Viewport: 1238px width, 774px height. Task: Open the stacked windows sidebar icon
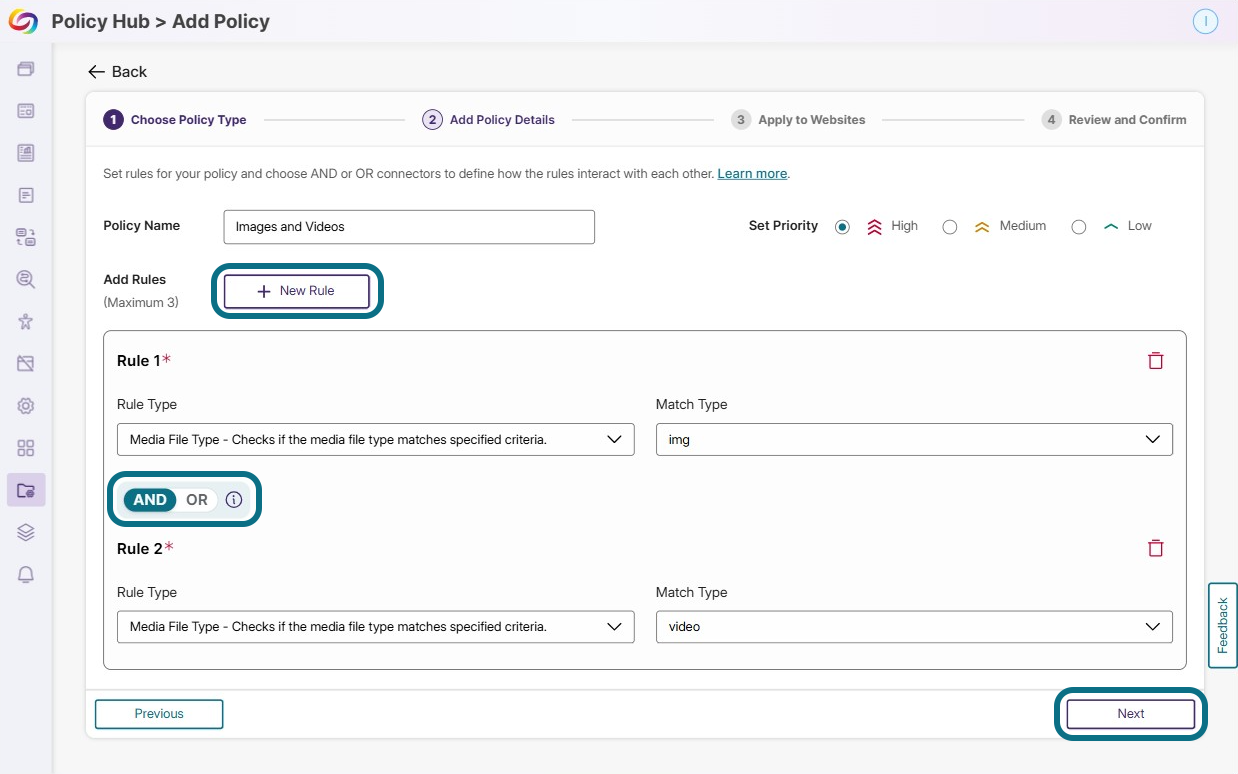pyautogui.click(x=26, y=69)
